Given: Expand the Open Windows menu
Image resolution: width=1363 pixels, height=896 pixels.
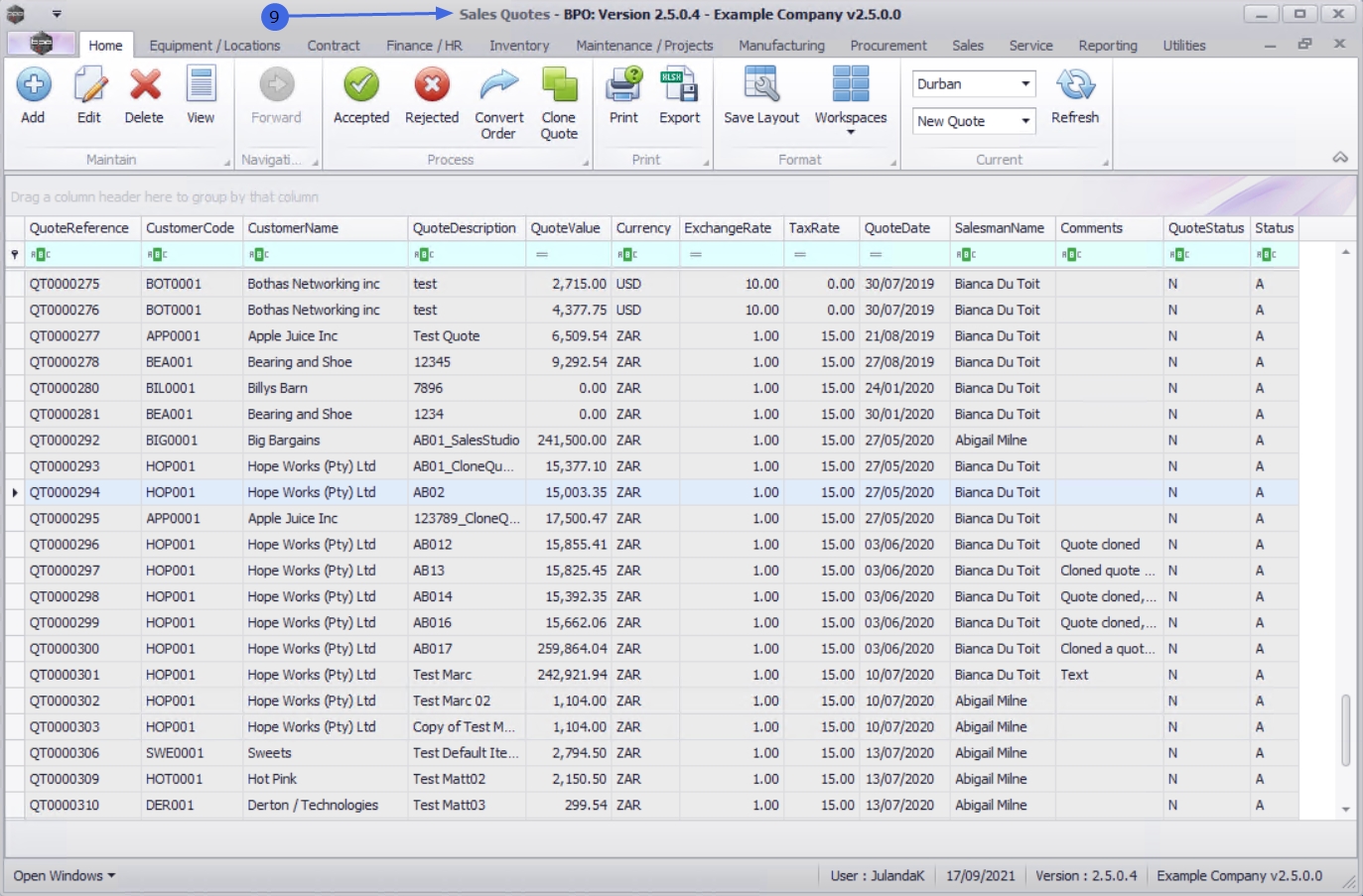Looking at the screenshot, I should [65, 875].
